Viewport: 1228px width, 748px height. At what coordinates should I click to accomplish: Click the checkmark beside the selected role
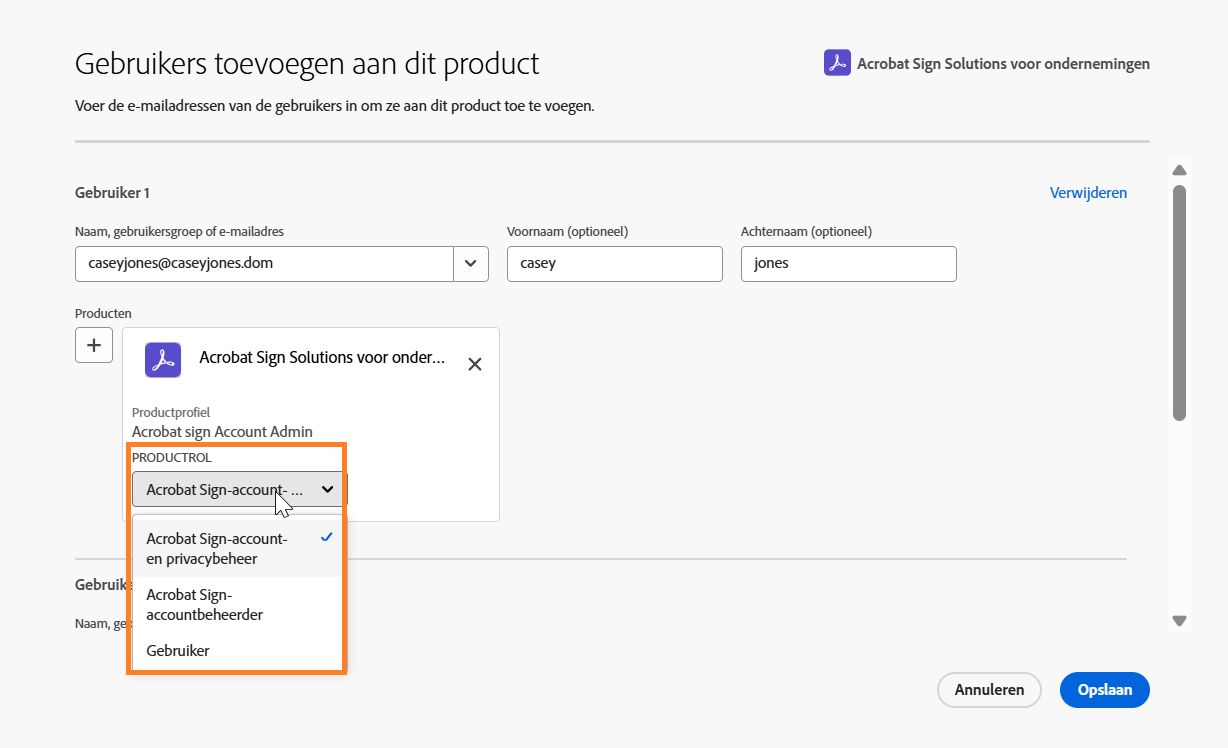click(x=326, y=537)
